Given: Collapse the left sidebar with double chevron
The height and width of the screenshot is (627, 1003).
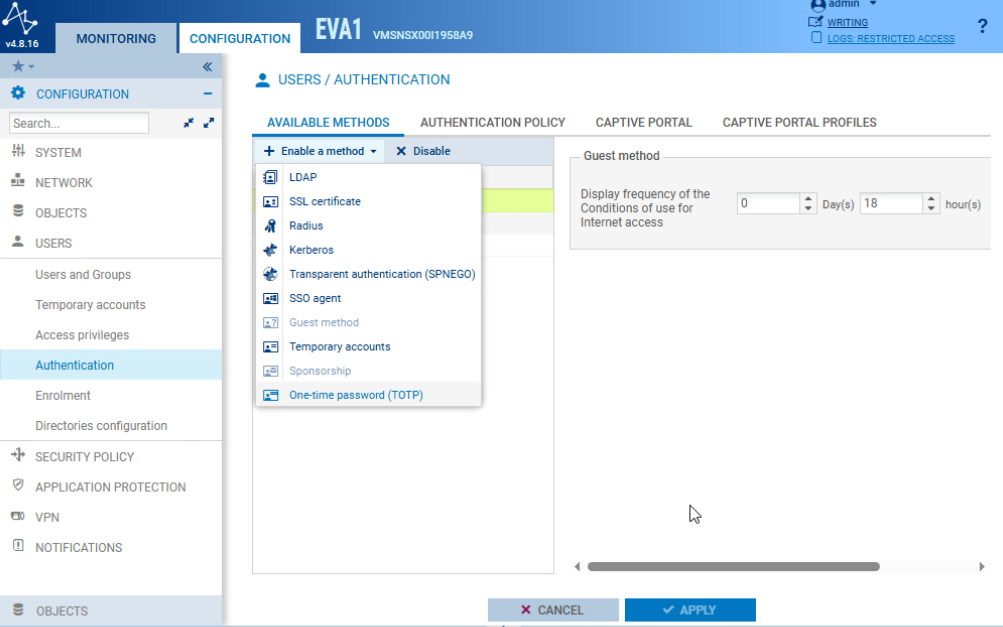Looking at the screenshot, I should [207, 67].
